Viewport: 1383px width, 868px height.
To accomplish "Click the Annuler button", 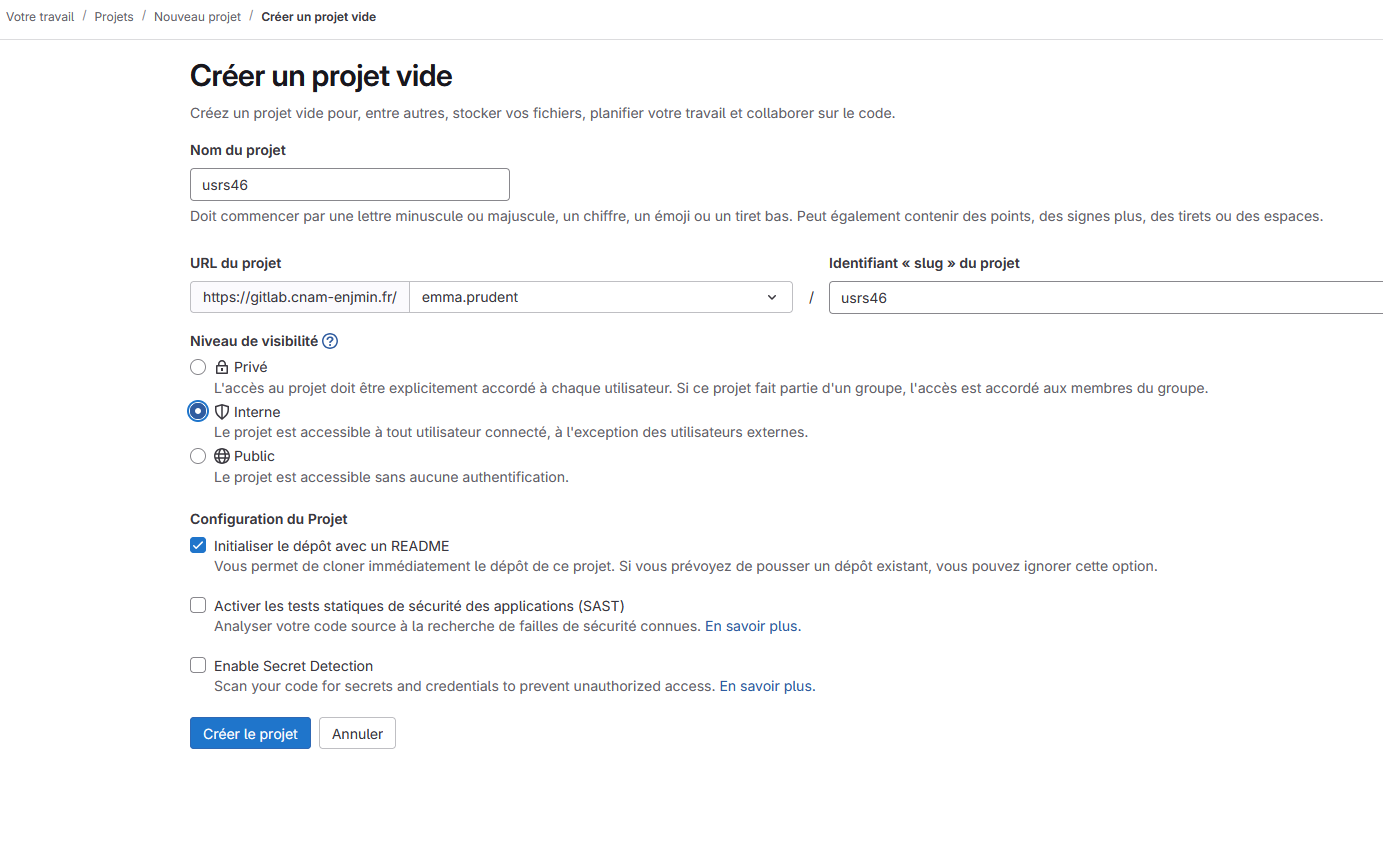I will [357, 733].
